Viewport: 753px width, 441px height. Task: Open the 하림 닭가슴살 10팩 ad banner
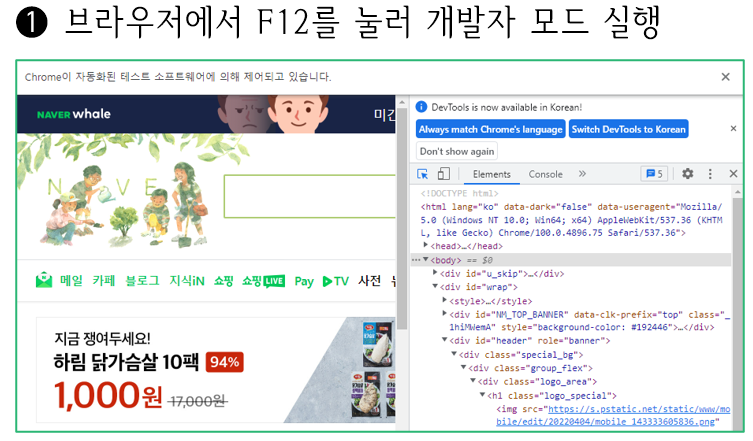coord(215,370)
